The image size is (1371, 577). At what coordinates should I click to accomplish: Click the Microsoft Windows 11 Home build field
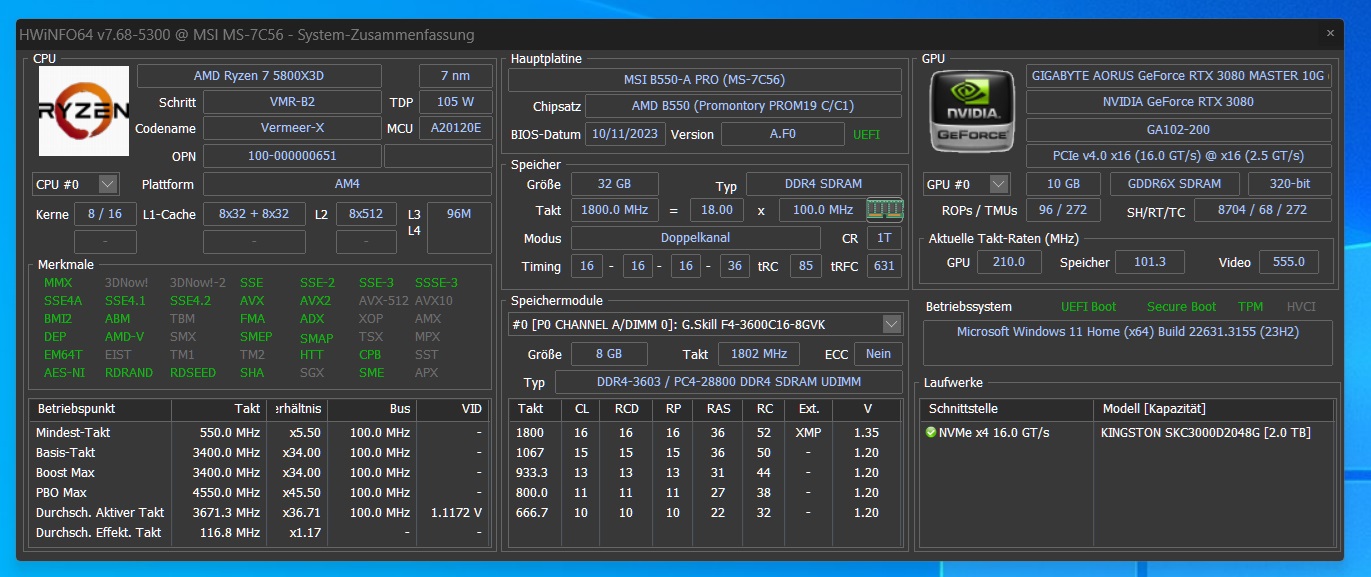pyautogui.click(x=1127, y=342)
